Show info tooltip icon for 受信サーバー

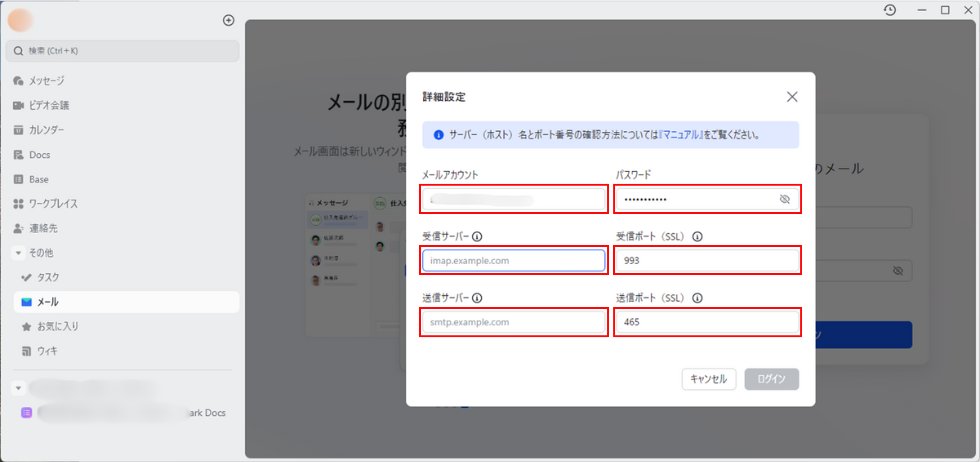(478, 237)
